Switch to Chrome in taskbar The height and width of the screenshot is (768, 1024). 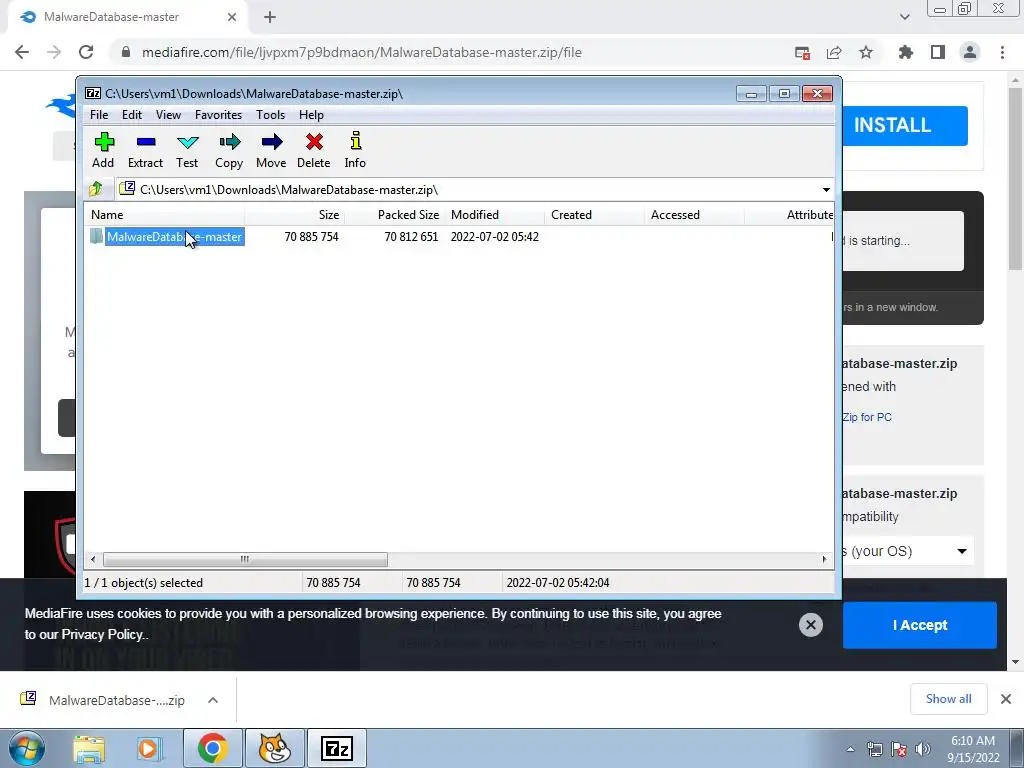tap(212, 748)
